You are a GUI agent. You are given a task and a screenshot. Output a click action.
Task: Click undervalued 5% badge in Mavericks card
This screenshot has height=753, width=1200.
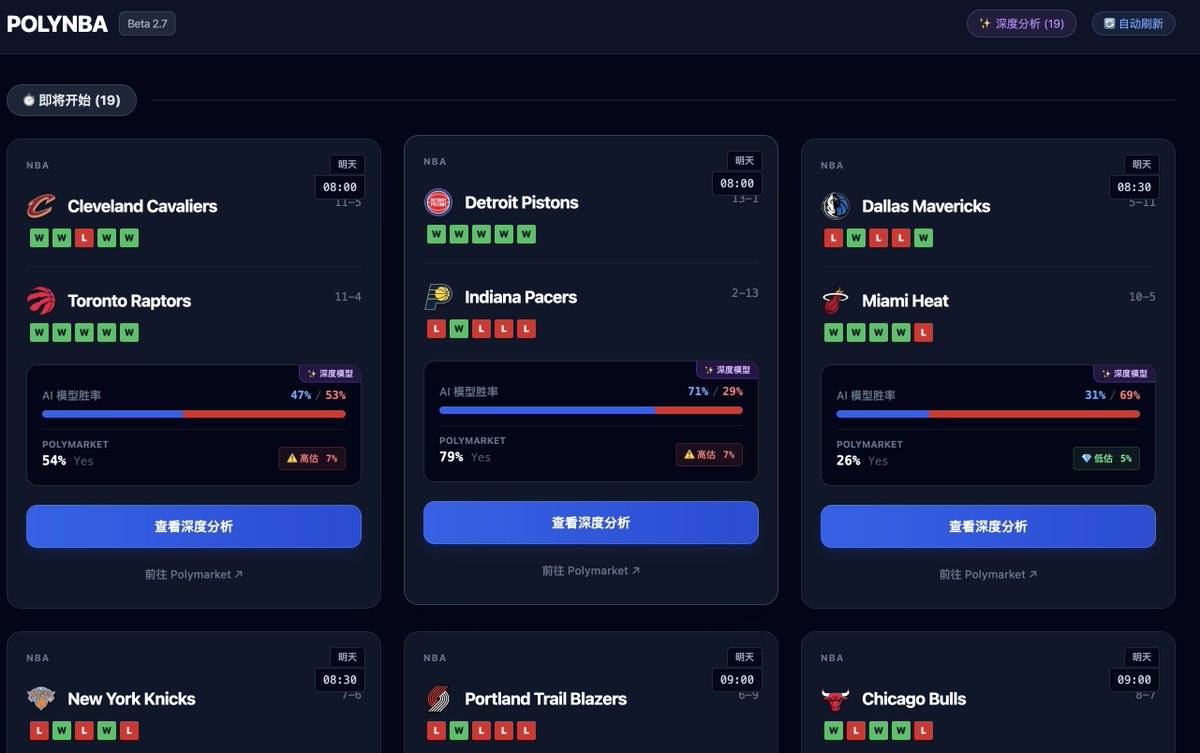tap(1106, 458)
